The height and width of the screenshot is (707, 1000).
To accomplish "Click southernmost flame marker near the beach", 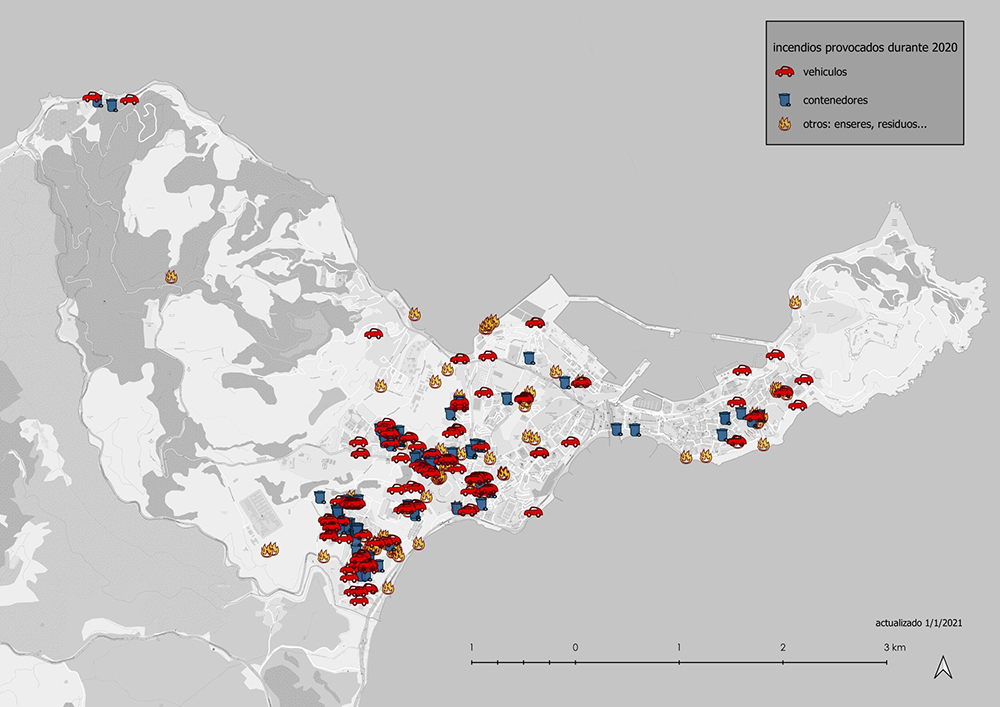I will [388, 588].
